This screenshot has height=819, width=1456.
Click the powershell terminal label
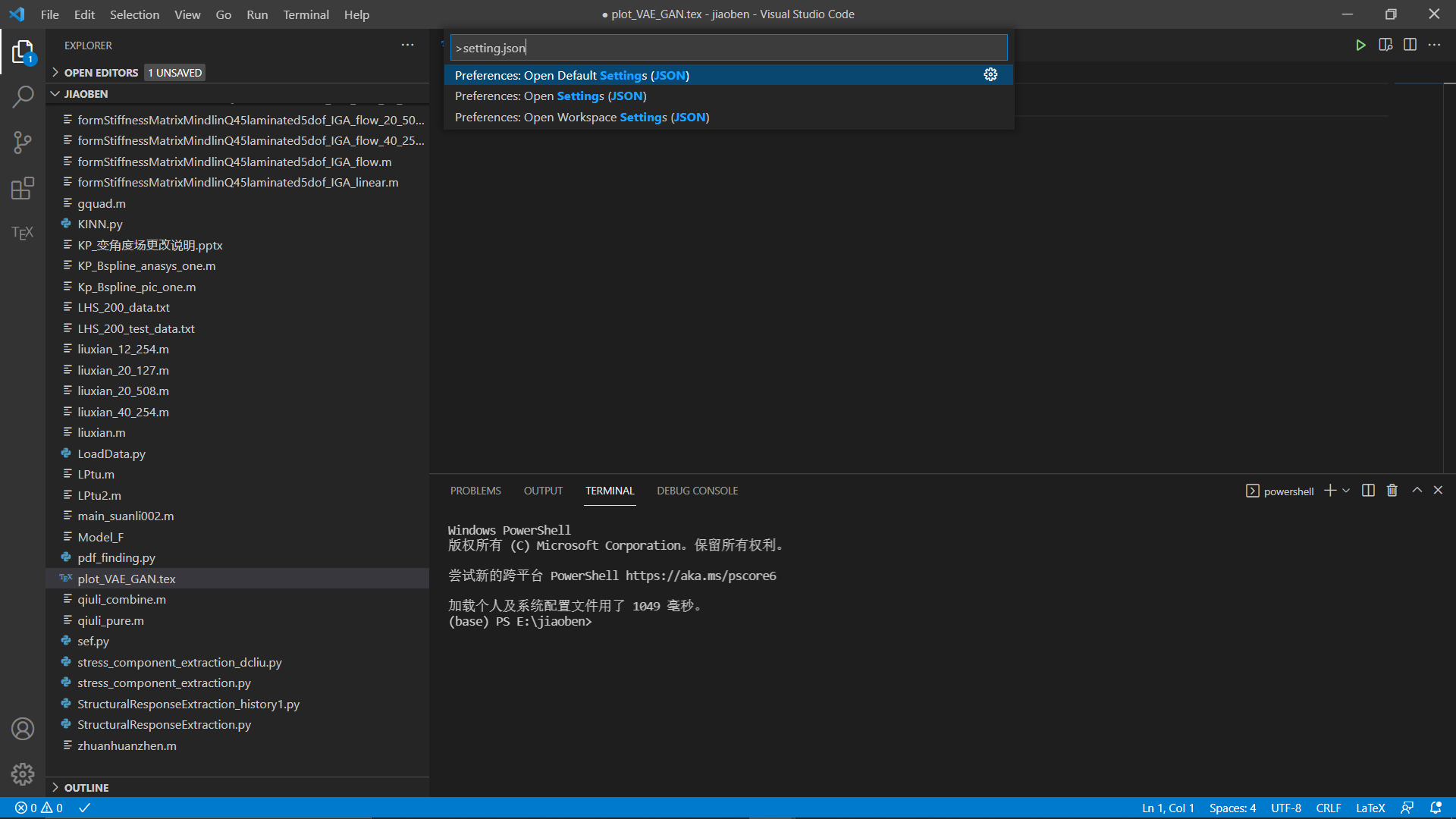(1280, 491)
